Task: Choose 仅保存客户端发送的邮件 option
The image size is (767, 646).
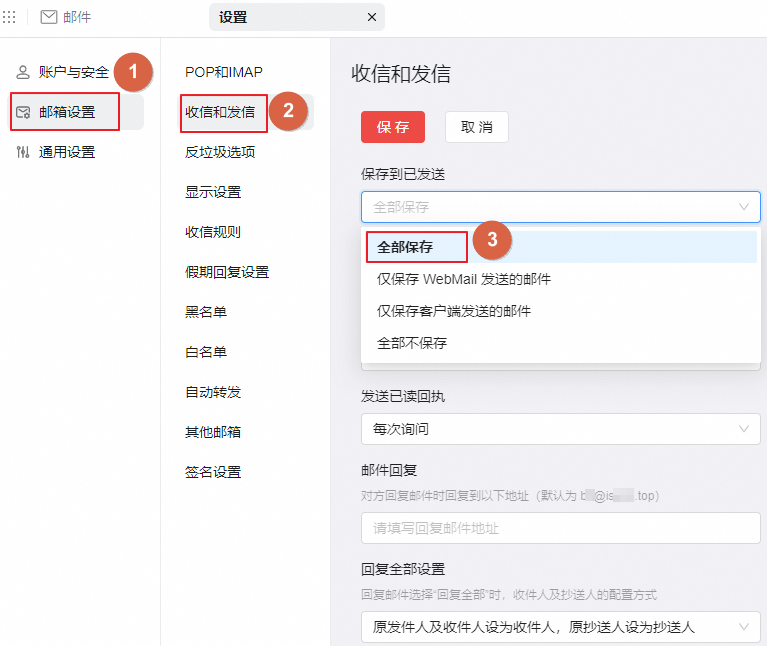Action: (x=453, y=311)
